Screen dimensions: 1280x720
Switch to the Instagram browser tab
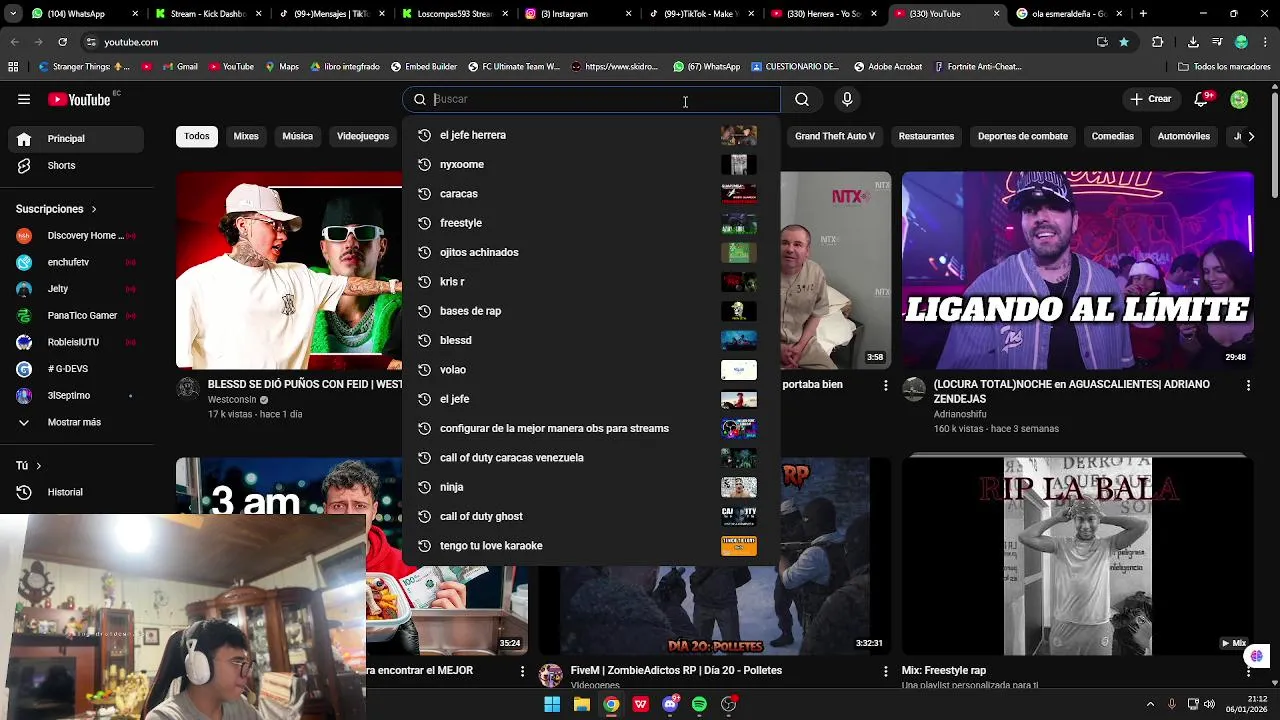point(577,14)
